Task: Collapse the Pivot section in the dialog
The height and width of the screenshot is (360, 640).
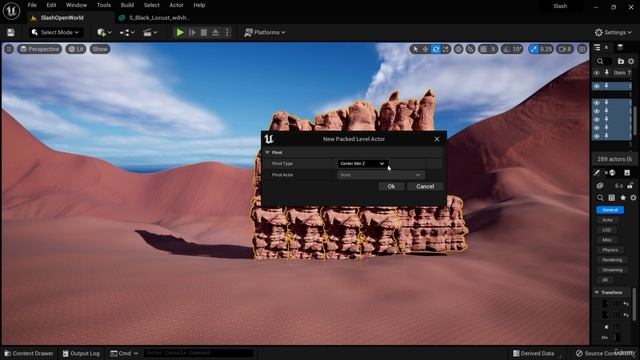Action: pyautogui.click(x=268, y=152)
